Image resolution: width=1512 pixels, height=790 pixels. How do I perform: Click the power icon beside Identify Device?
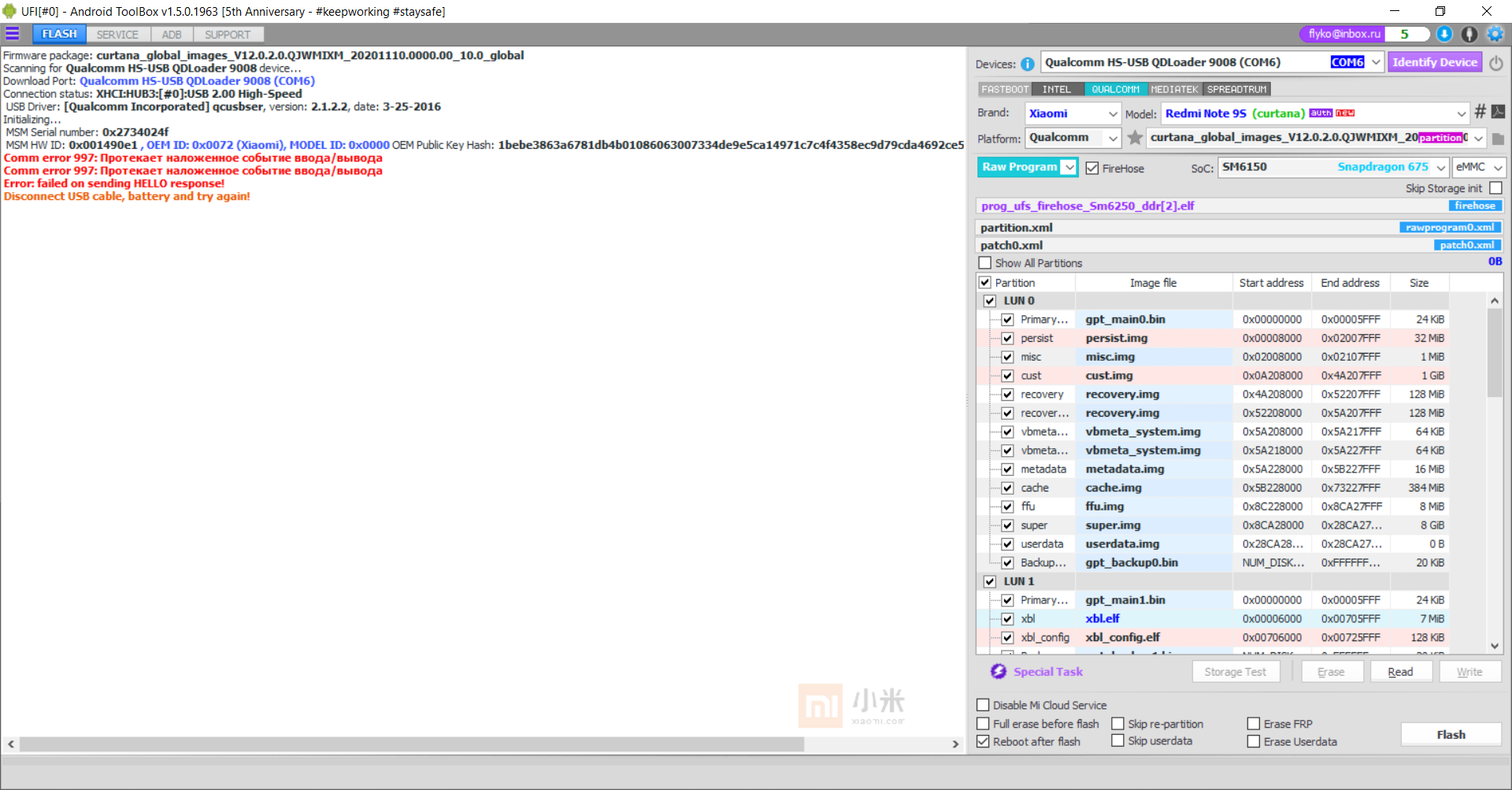pos(1496,63)
